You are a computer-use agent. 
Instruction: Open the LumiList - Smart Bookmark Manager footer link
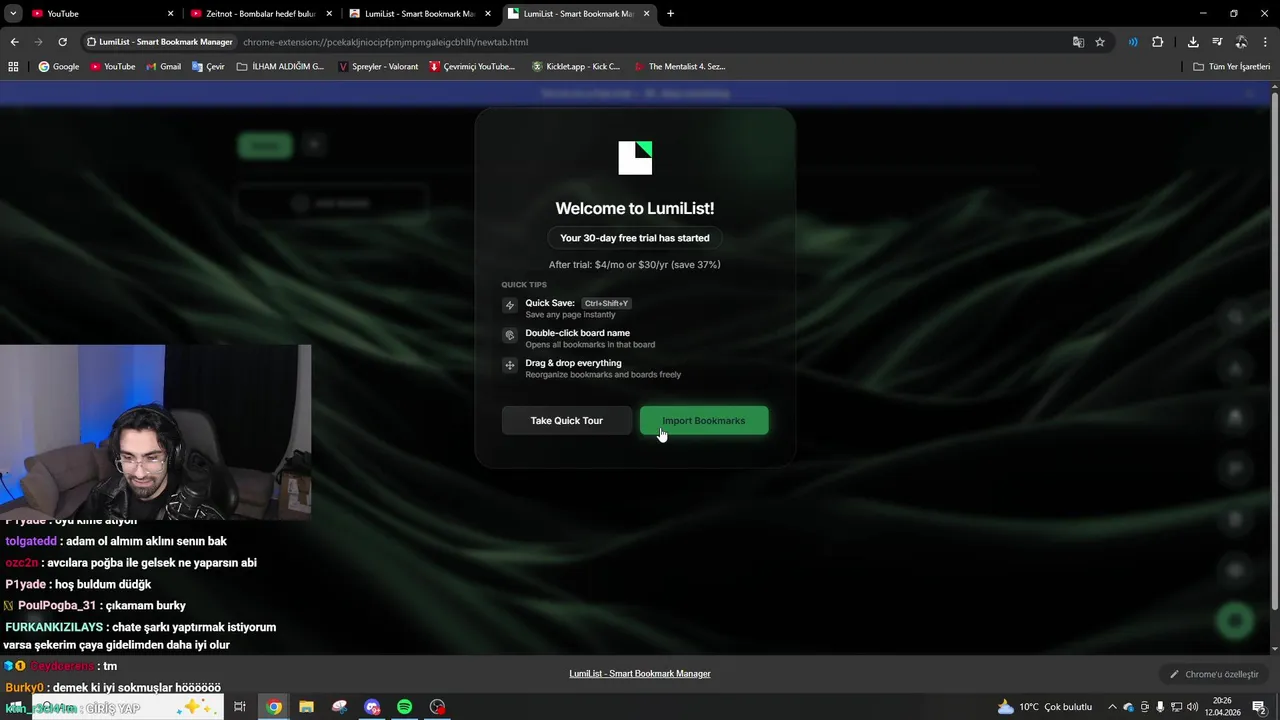point(640,673)
